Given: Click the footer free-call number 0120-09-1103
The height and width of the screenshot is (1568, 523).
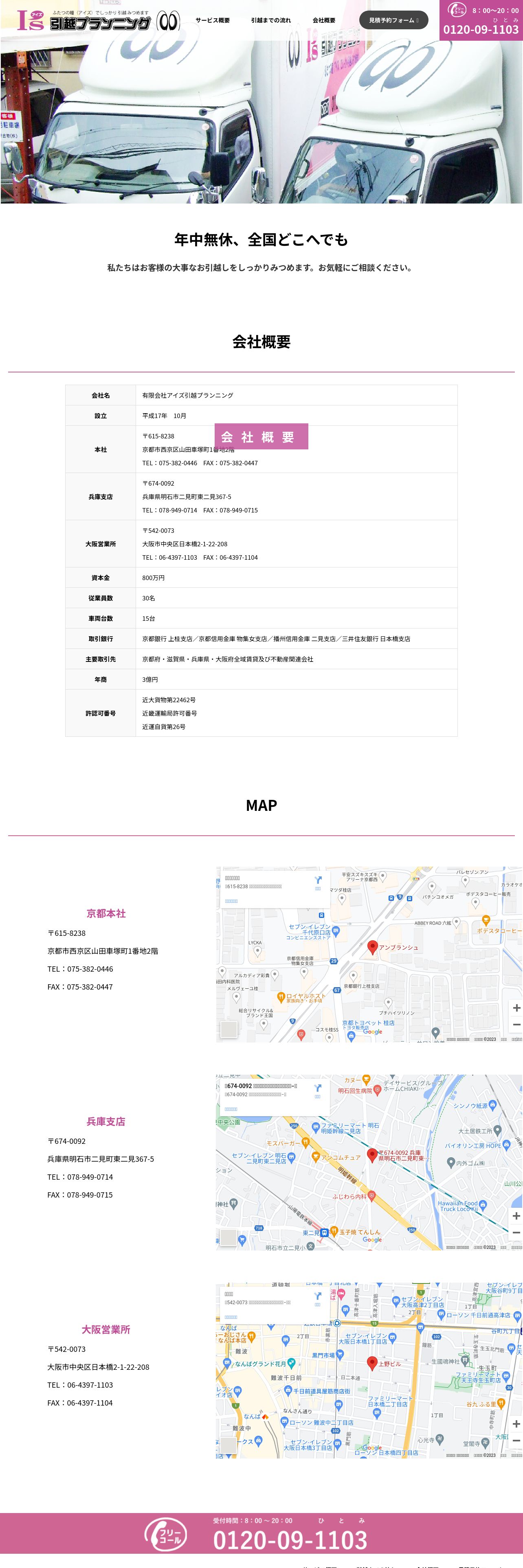Looking at the screenshot, I should [x=290, y=1540].
